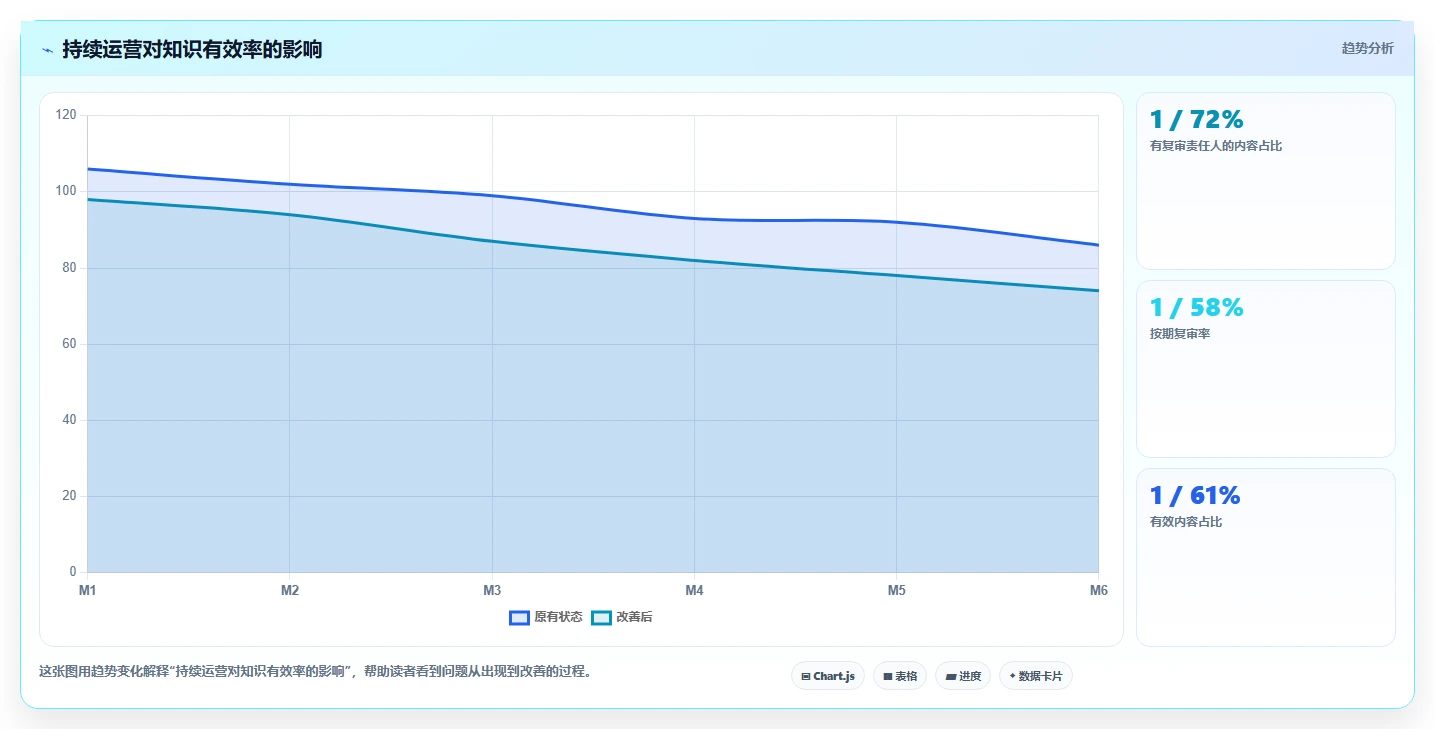
Task: Click the M2 x-axis label
Action: click(x=290, y=591)
